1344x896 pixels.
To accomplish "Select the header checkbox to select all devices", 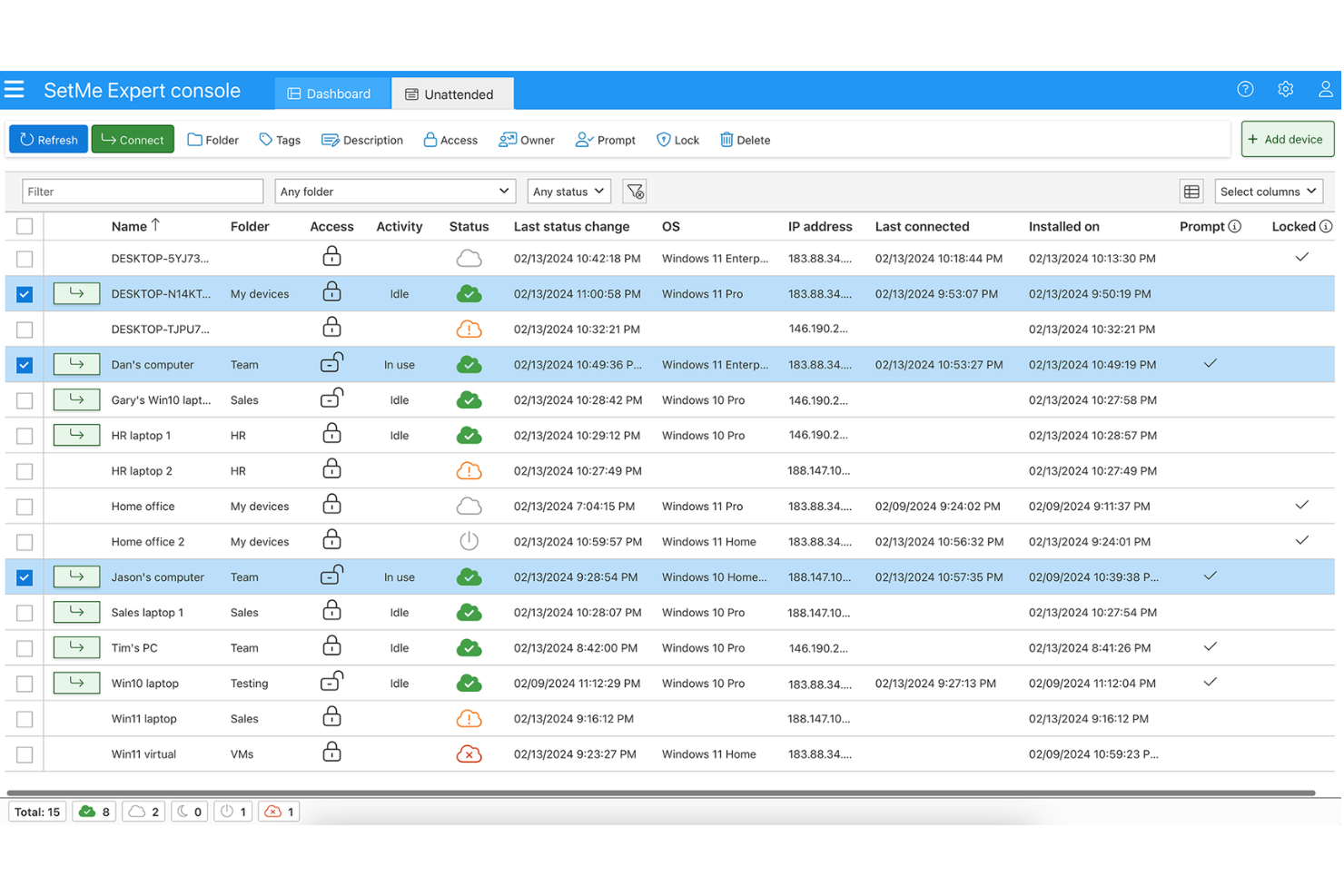I will point(25,225).
